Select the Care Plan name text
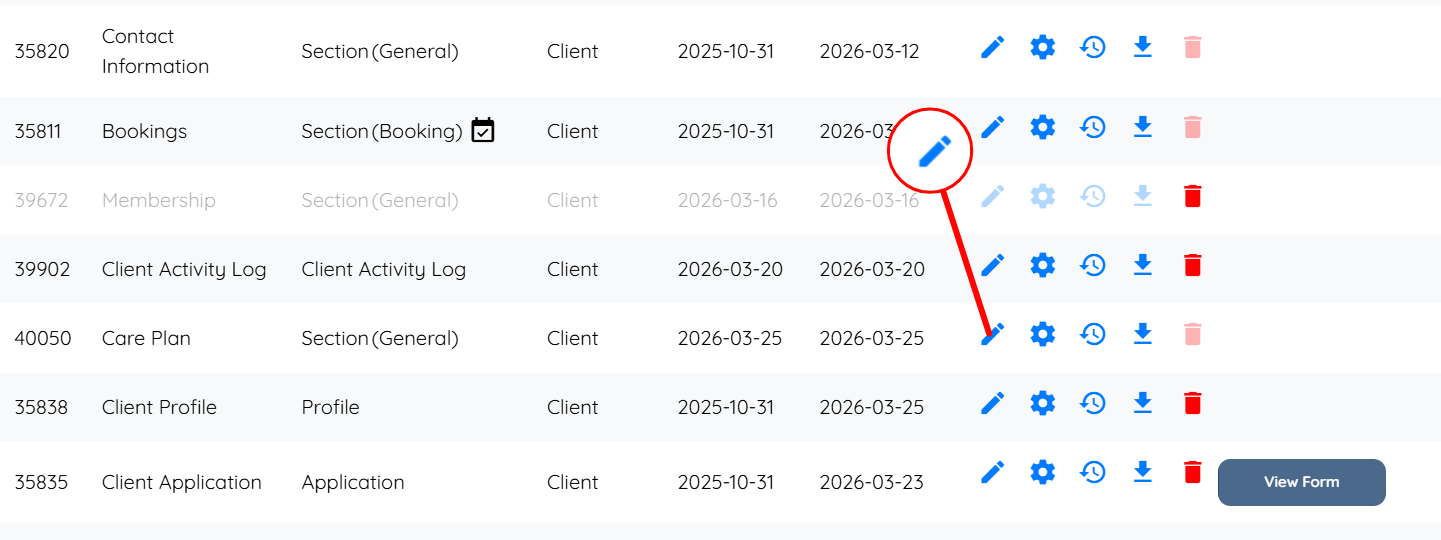 (x=146, y=338)
